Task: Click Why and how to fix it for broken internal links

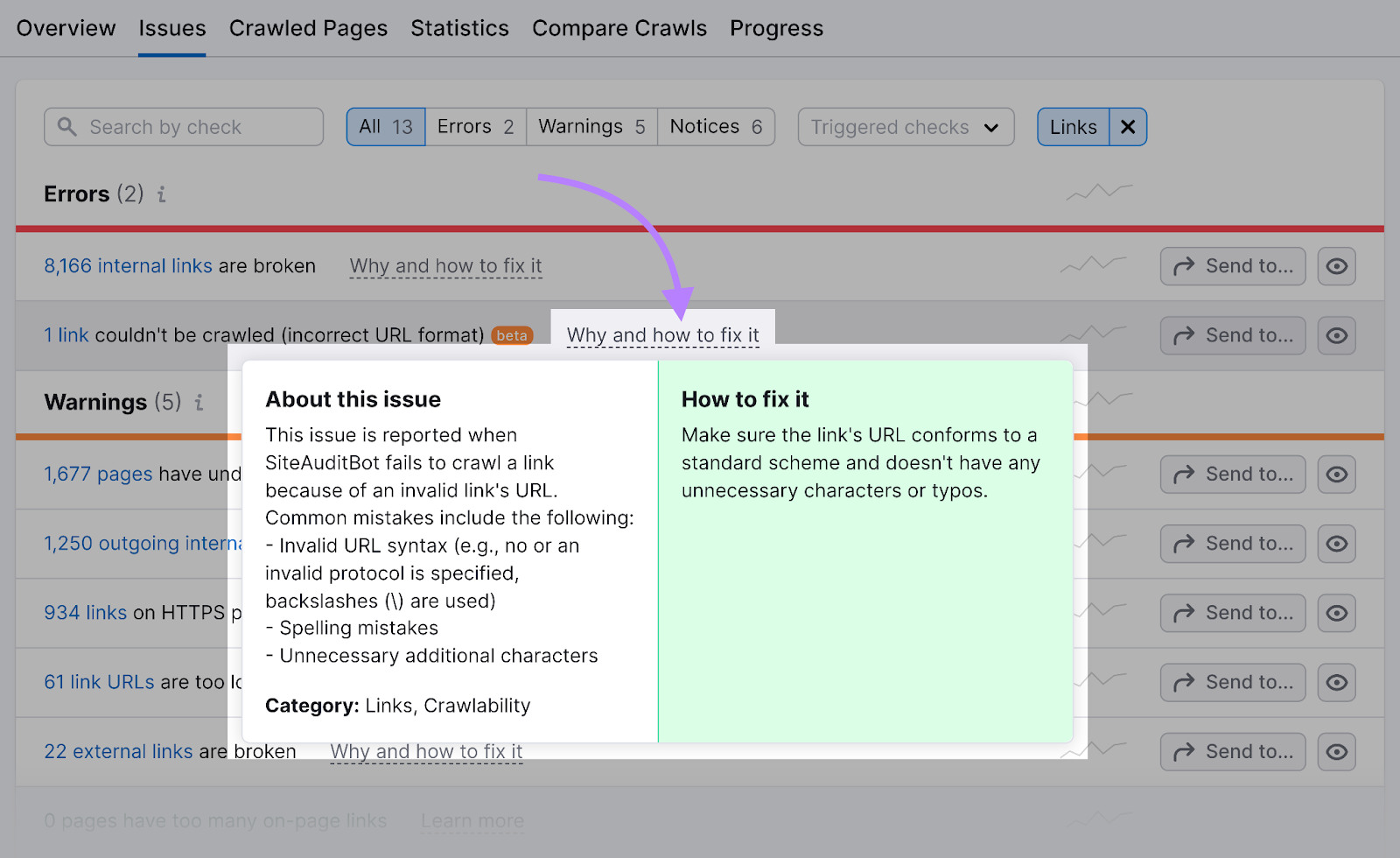Action: tap(444, 265)
